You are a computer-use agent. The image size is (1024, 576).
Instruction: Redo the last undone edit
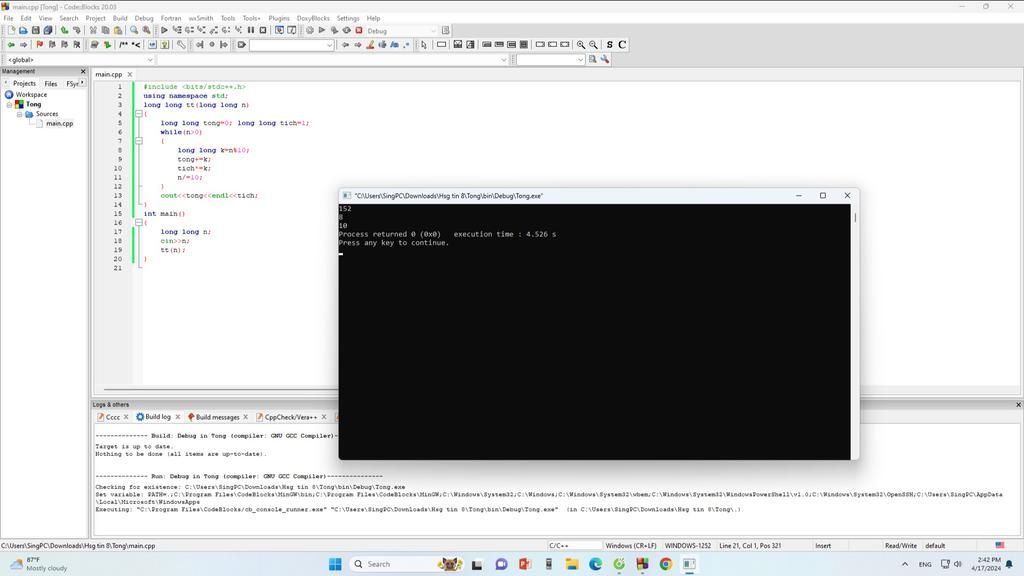(x=76, y=30)
